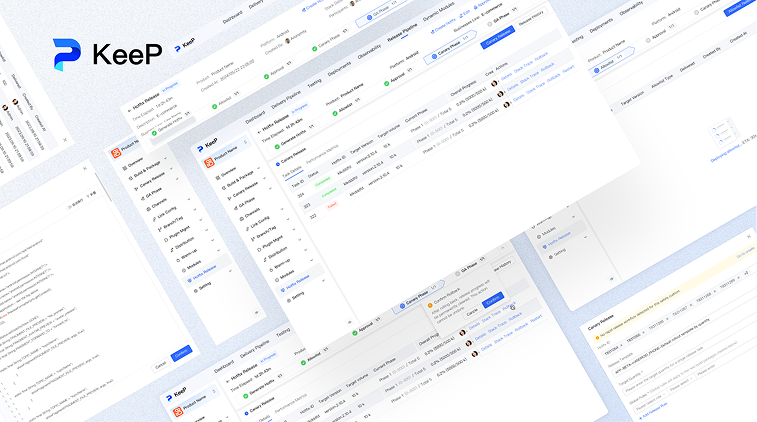The image size is (757, 422).
Task: Click Cancel button in code dialog
Action: pyautogui.click(x=161, y=365)
